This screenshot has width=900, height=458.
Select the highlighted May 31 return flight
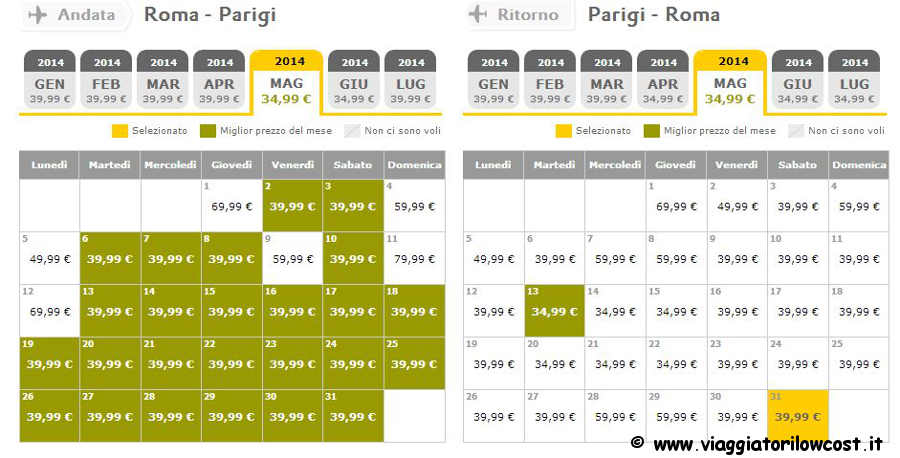(x=798, y=416)
